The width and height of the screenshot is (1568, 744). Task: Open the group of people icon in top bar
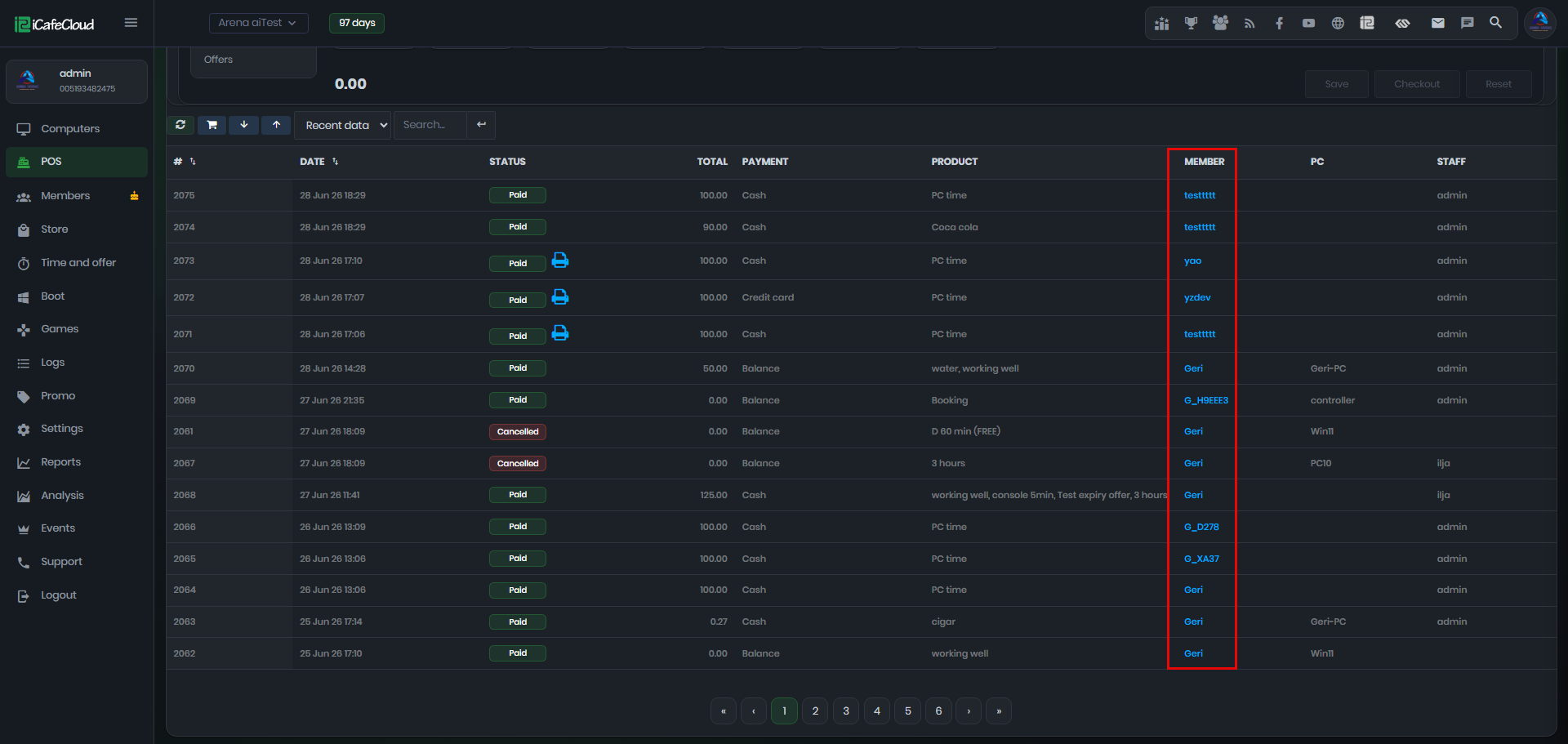(x=1220, y=24)
